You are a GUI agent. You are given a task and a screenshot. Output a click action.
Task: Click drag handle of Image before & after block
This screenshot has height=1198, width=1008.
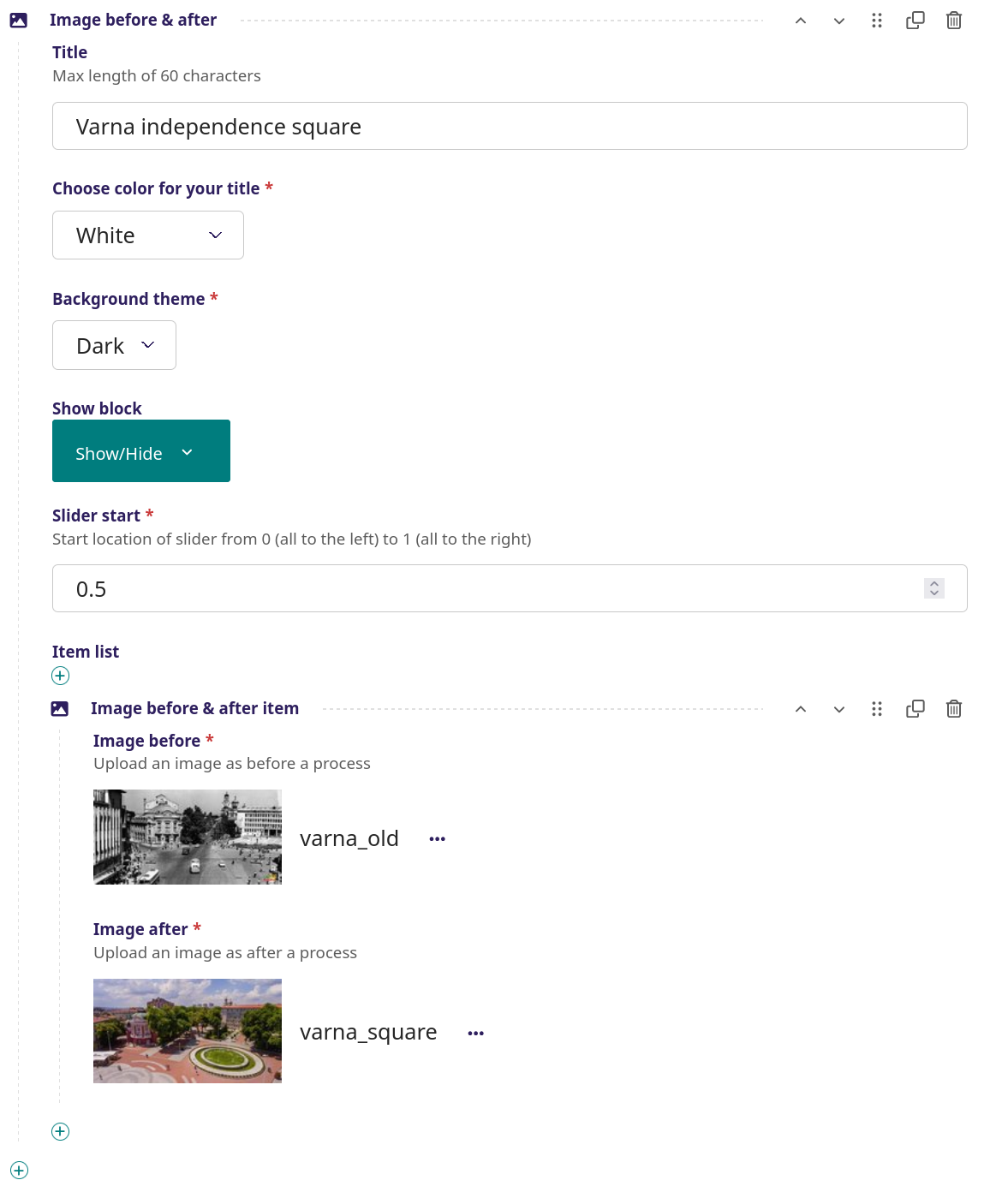pos(877,21)
